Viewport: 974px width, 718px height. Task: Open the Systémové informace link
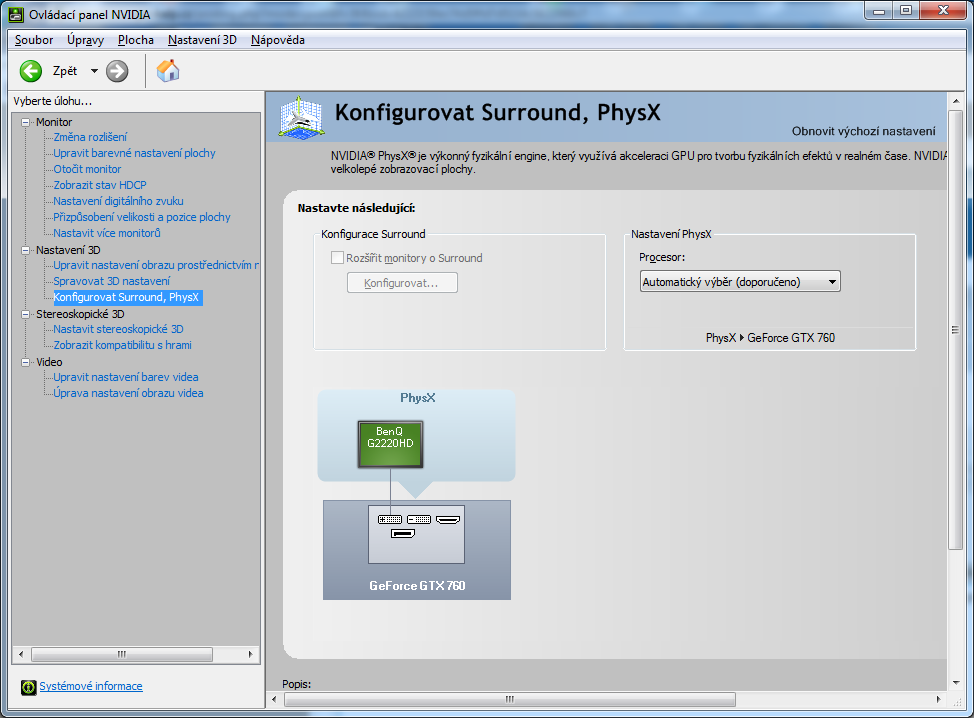pos(91,686)
